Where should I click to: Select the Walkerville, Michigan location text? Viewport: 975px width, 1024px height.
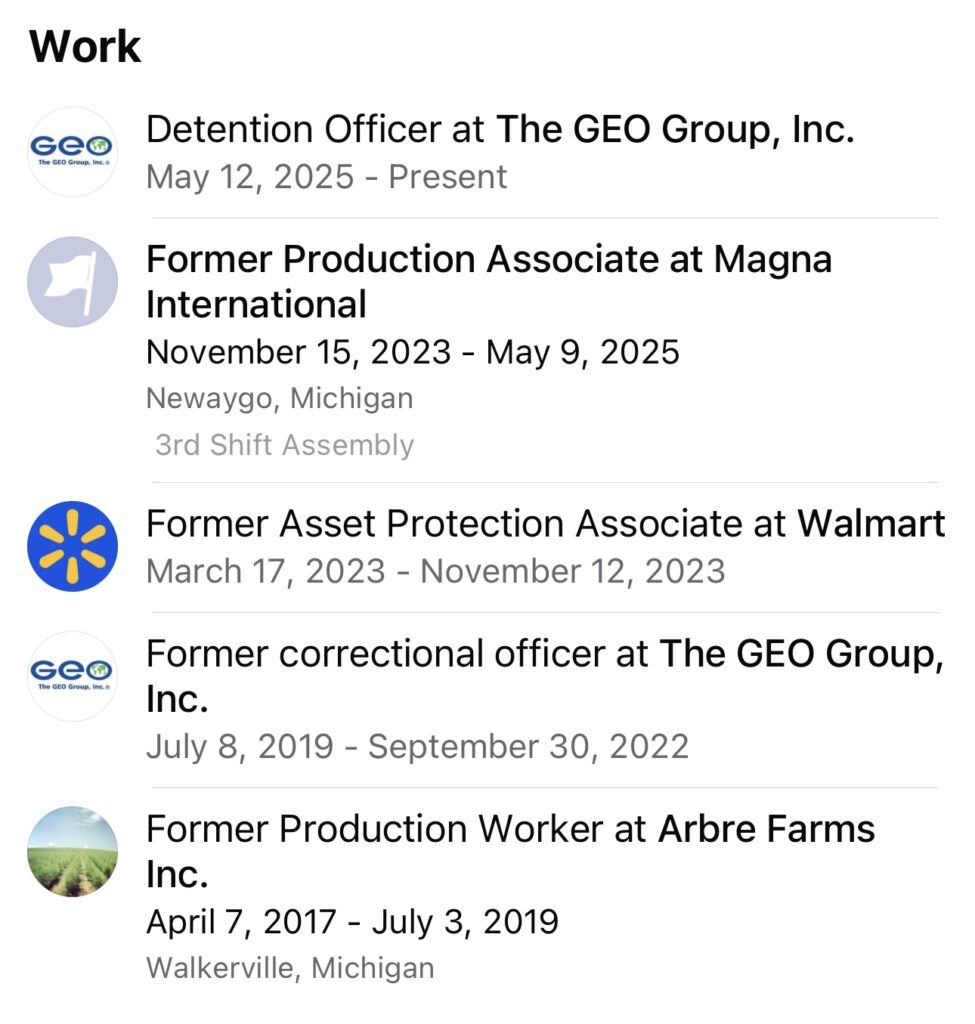click(x=290, y=968)
